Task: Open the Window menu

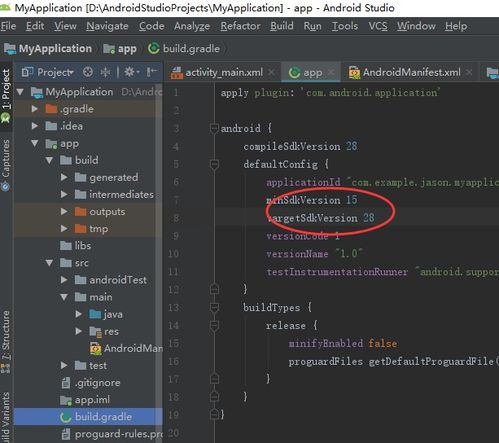Action: tap(416, 26)
